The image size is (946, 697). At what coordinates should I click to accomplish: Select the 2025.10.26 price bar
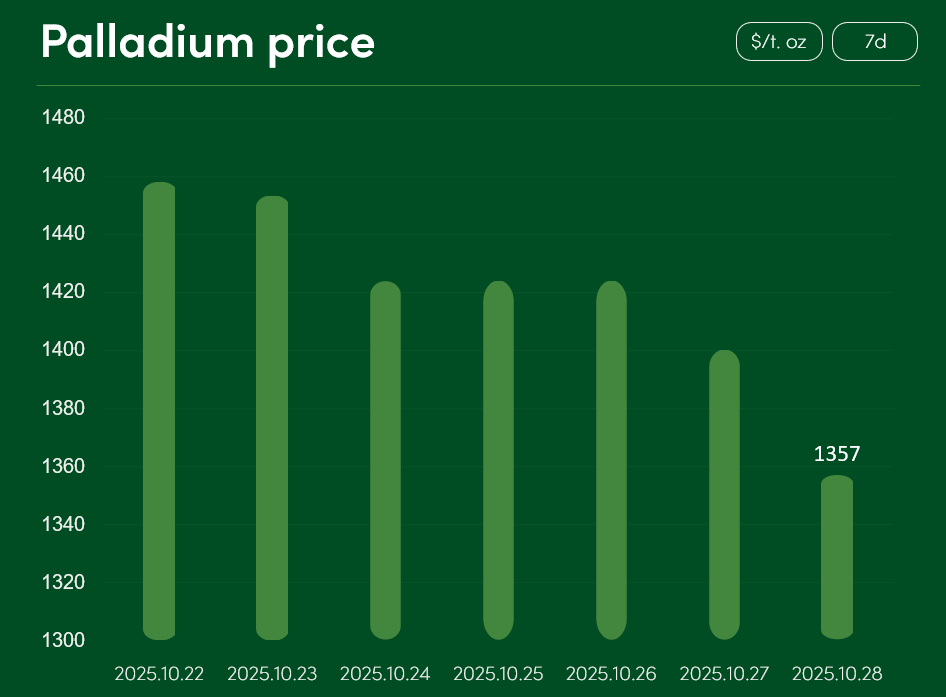pos(611,460)
